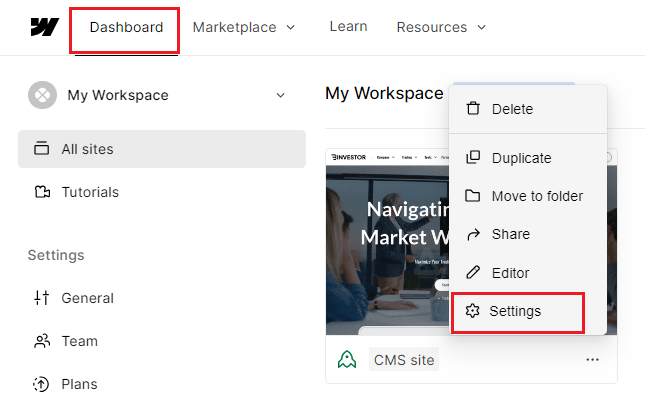Screen dimensions: 645x394
Task: Choose Duplicate from the context menu
Action: point(528,158)
